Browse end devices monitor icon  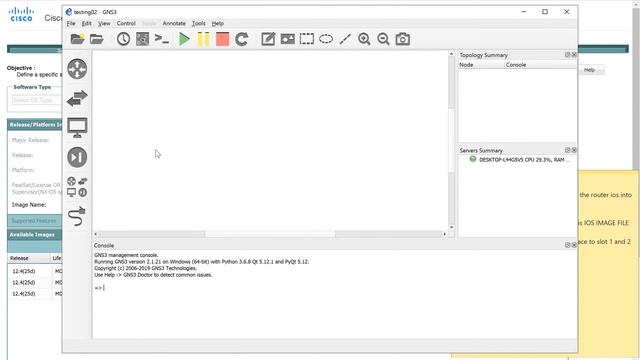77,128
